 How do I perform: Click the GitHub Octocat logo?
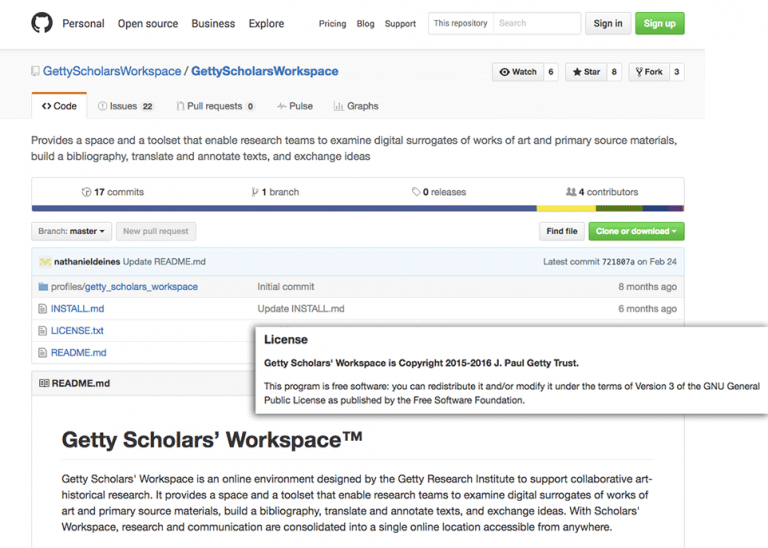[x=42, y=23]
